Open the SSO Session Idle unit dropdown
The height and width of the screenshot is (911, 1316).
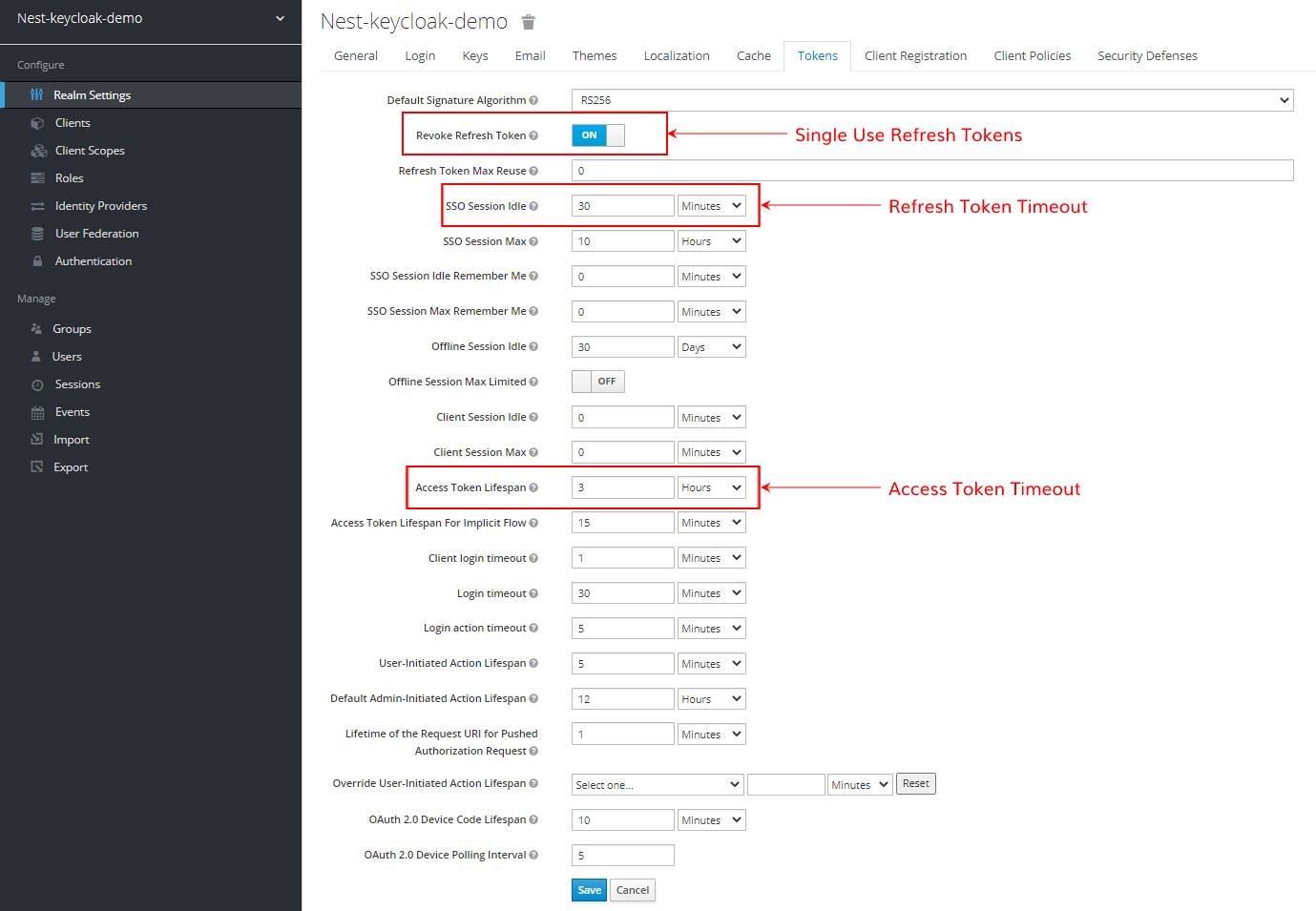pyautogui.click(x=711, y=206)
